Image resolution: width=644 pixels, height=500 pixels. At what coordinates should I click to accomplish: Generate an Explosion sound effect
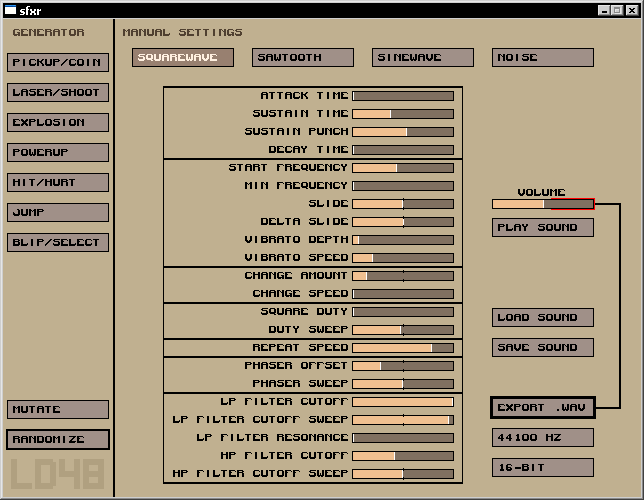pos(57,123)
